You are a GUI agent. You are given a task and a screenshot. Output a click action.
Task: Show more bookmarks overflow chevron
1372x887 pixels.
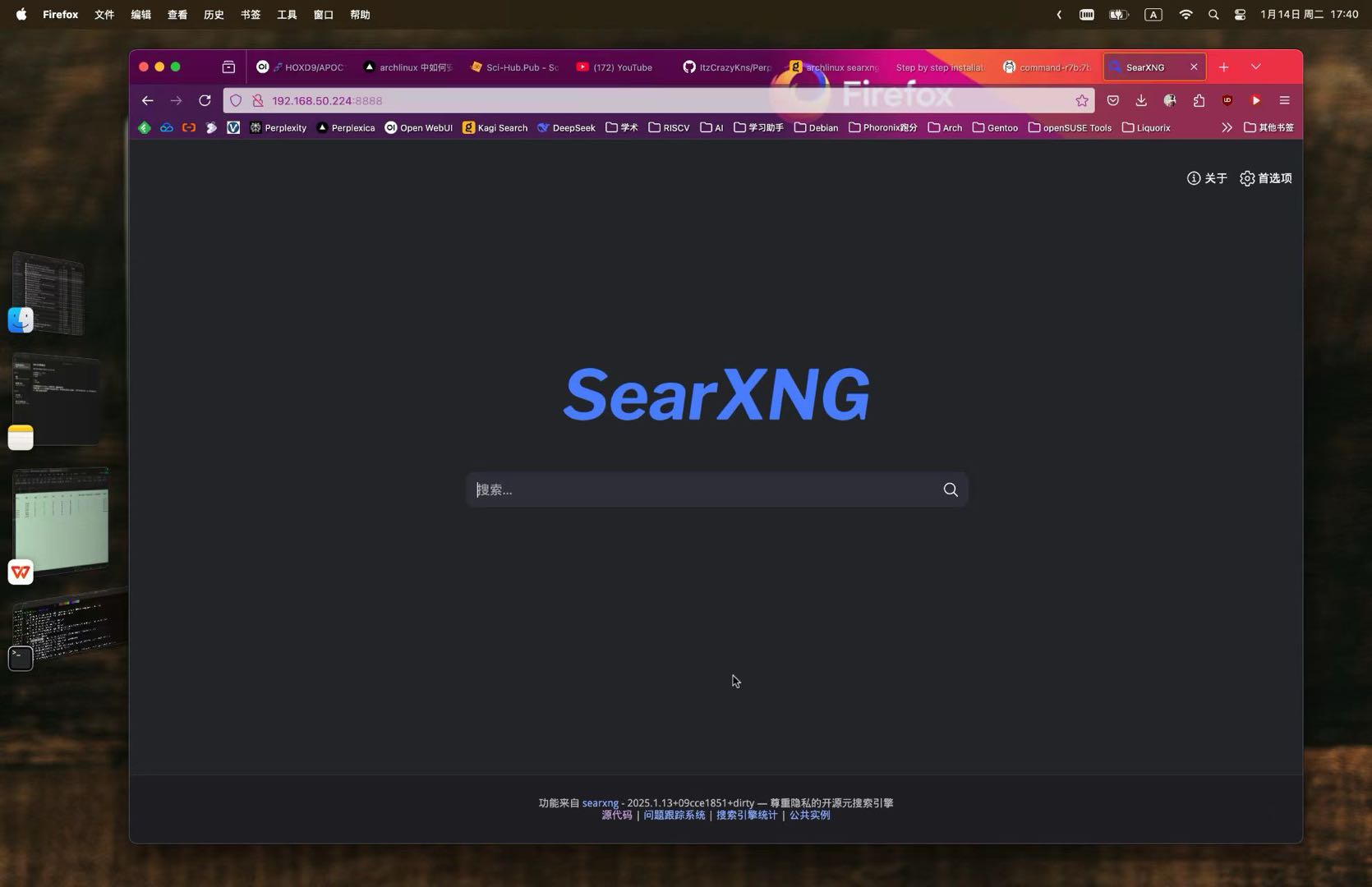coord(1227,127)
